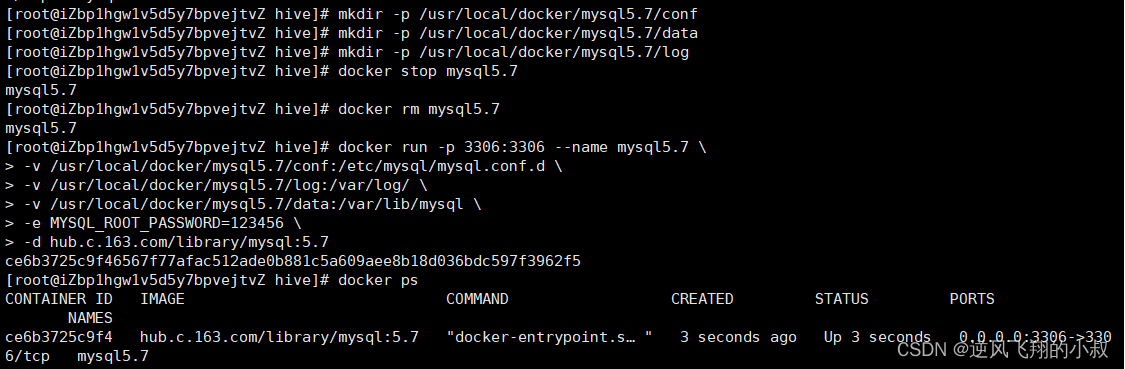
Task: Click the COMMAND column header
Action: coord(477,299)
